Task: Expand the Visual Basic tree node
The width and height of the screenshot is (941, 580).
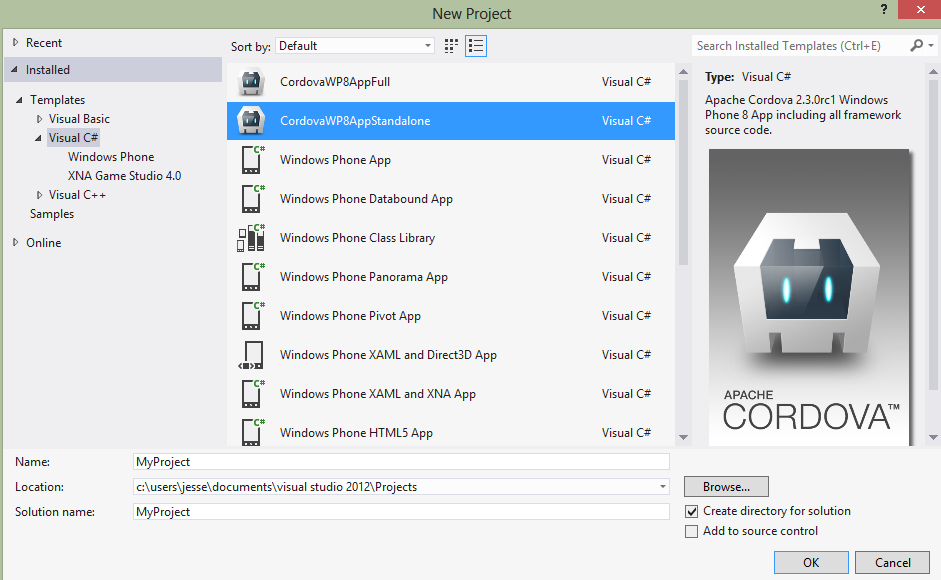Action: (40, 119)
